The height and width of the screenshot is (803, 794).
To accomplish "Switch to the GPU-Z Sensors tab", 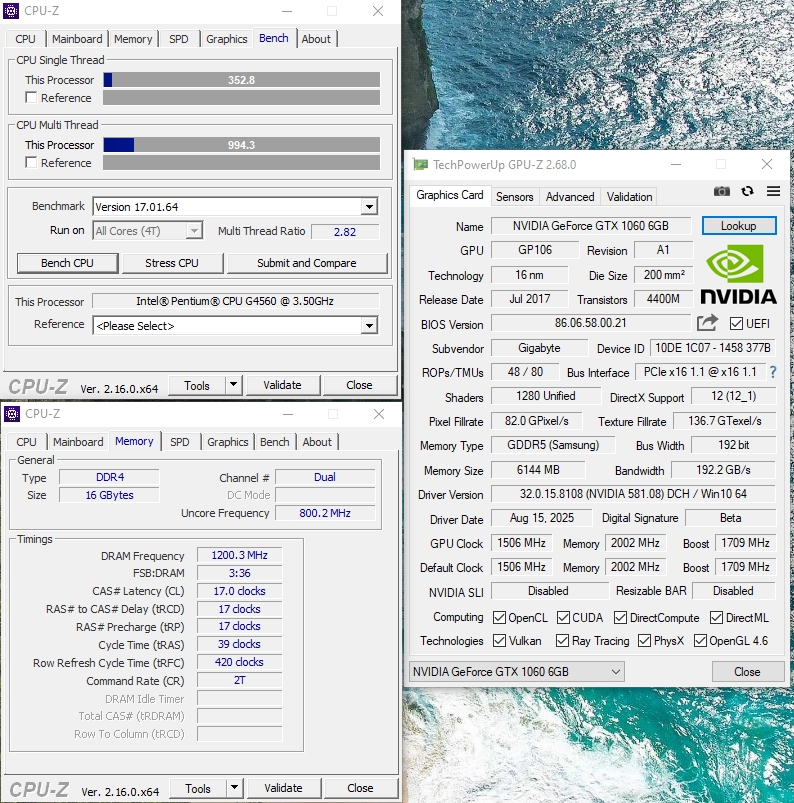I will tap(514, 197).
